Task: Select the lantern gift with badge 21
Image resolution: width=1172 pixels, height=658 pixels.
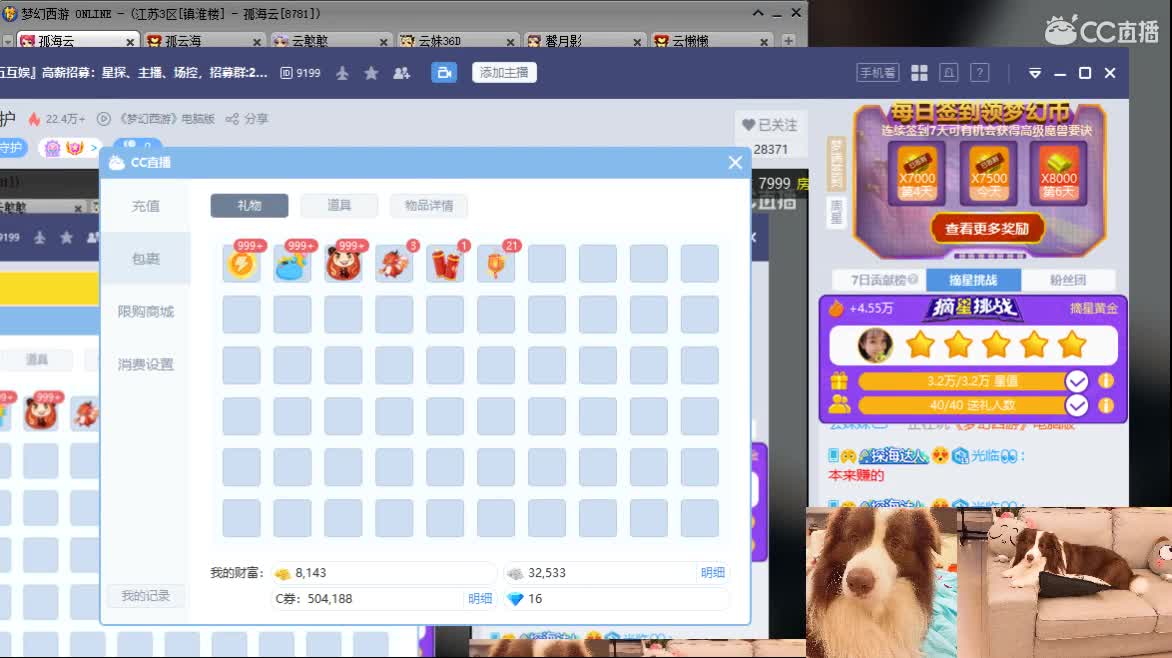Action: pyautogui.click(x=496, y=263)
